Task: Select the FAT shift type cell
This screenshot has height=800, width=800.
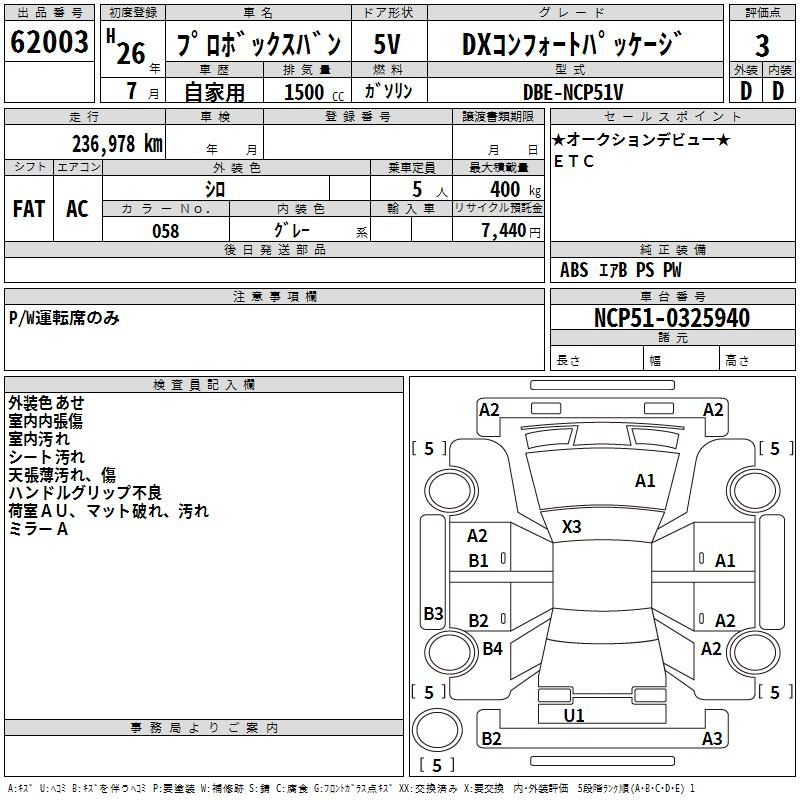Action: tap(28, 208)
